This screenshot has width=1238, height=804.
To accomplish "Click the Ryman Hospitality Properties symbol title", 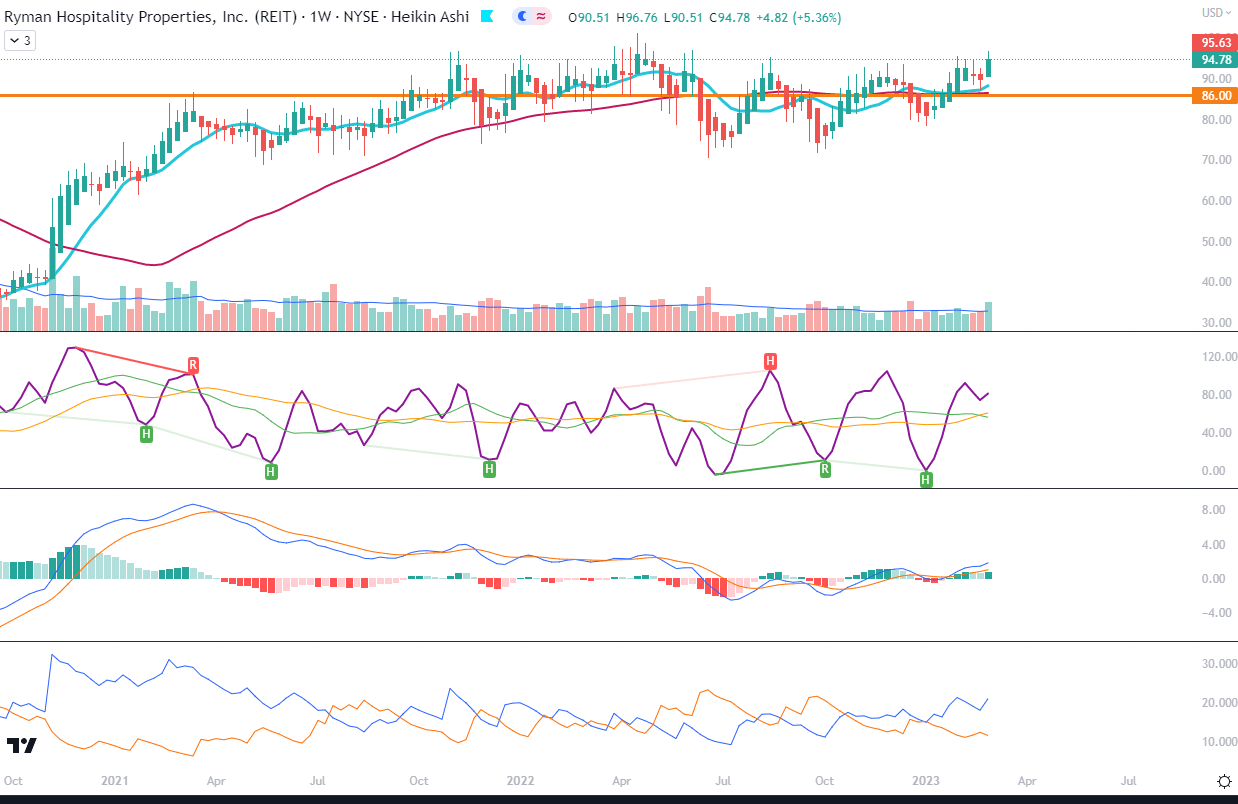I will click(x=149, y=17).
